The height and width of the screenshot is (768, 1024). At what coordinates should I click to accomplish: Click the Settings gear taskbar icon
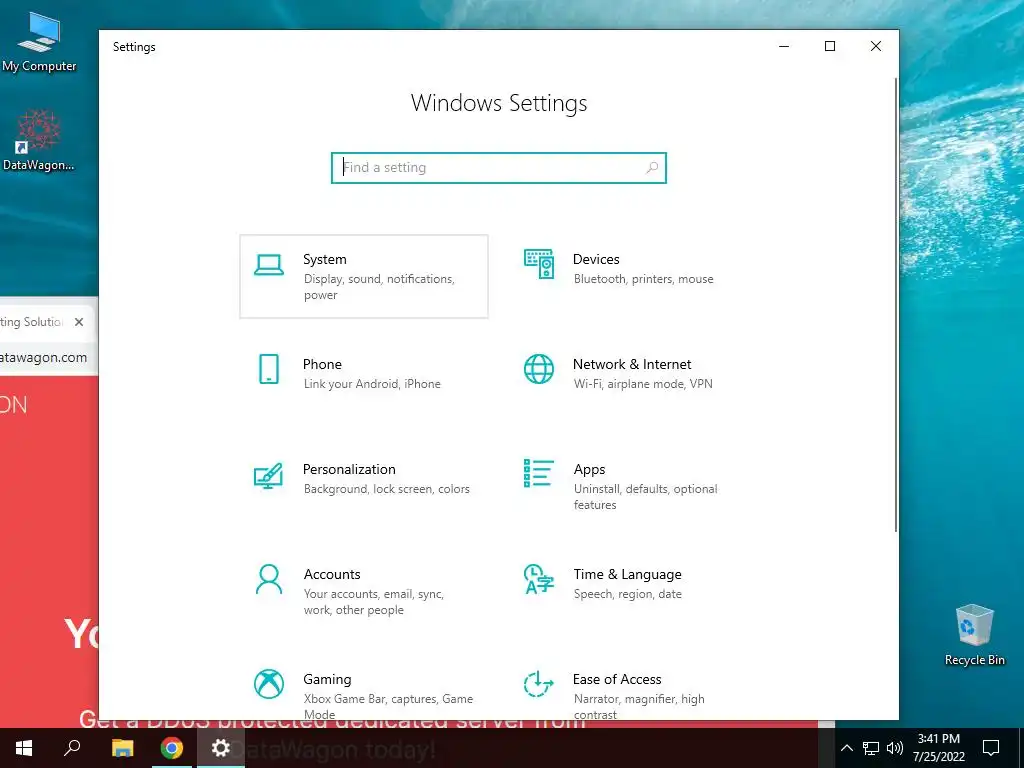tap(221, 748)
